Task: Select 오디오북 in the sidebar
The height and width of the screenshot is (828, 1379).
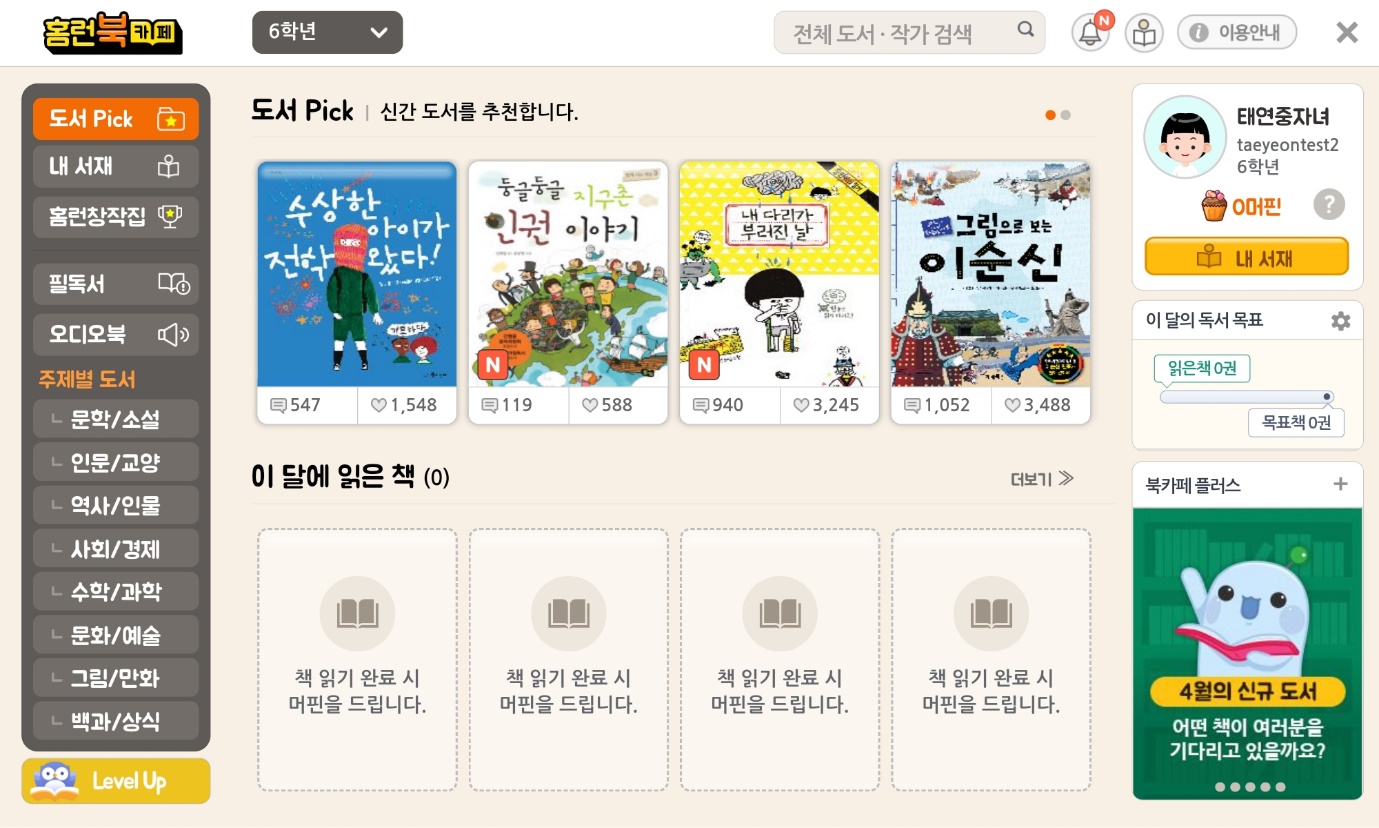Action: pyautogui.click(x=115, y=334)
